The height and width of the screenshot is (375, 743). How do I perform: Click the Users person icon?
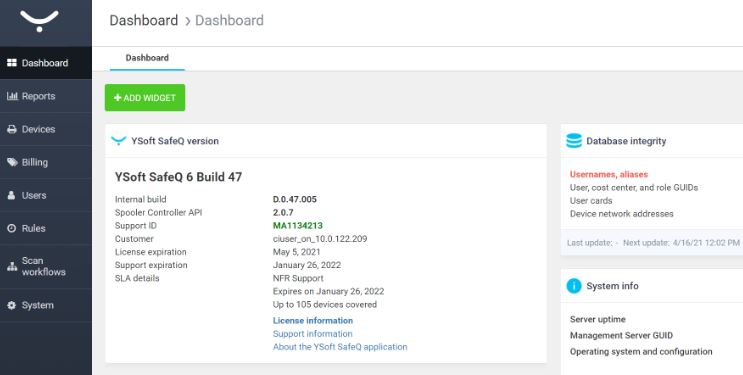tap(11, 195)
